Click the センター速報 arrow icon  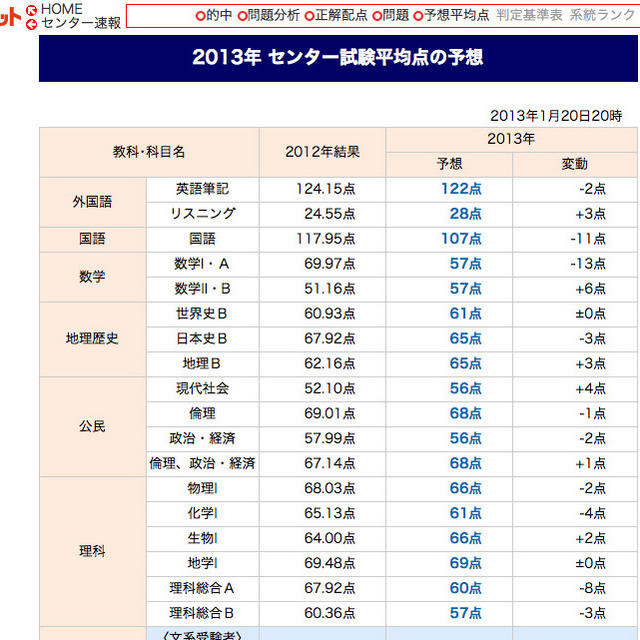[31, 25]
